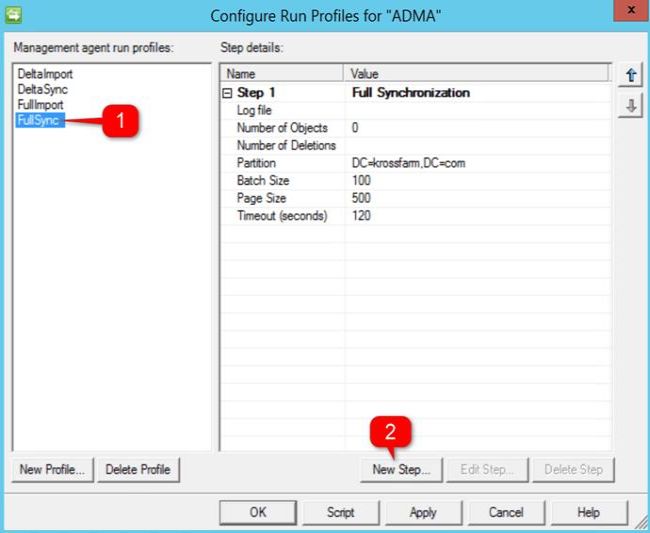Click the Name column header
Image resolution: width=650 pixels, height=533 pixels.
pos(282,74)
